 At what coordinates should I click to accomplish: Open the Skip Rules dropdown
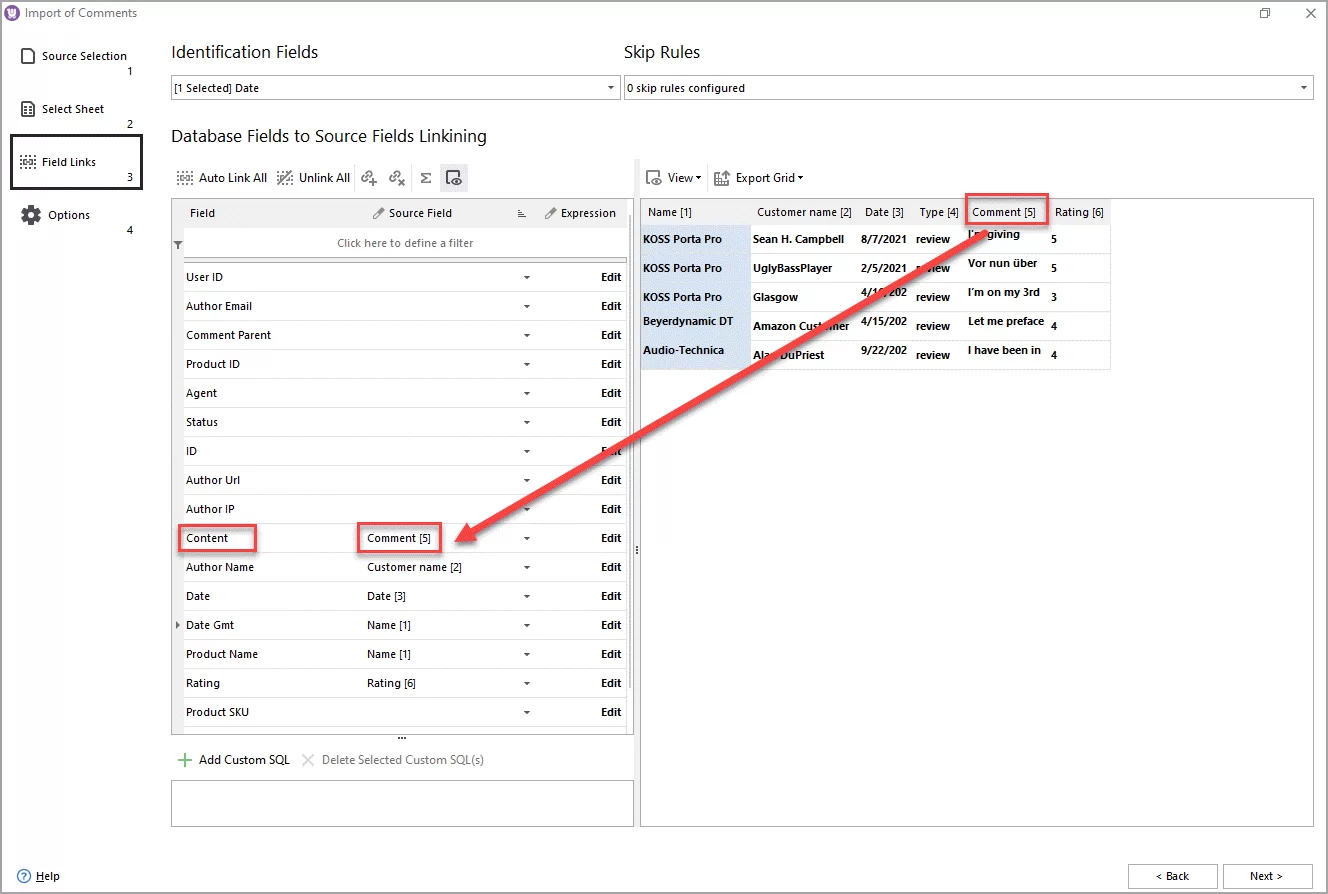(x=1301, y=88)
